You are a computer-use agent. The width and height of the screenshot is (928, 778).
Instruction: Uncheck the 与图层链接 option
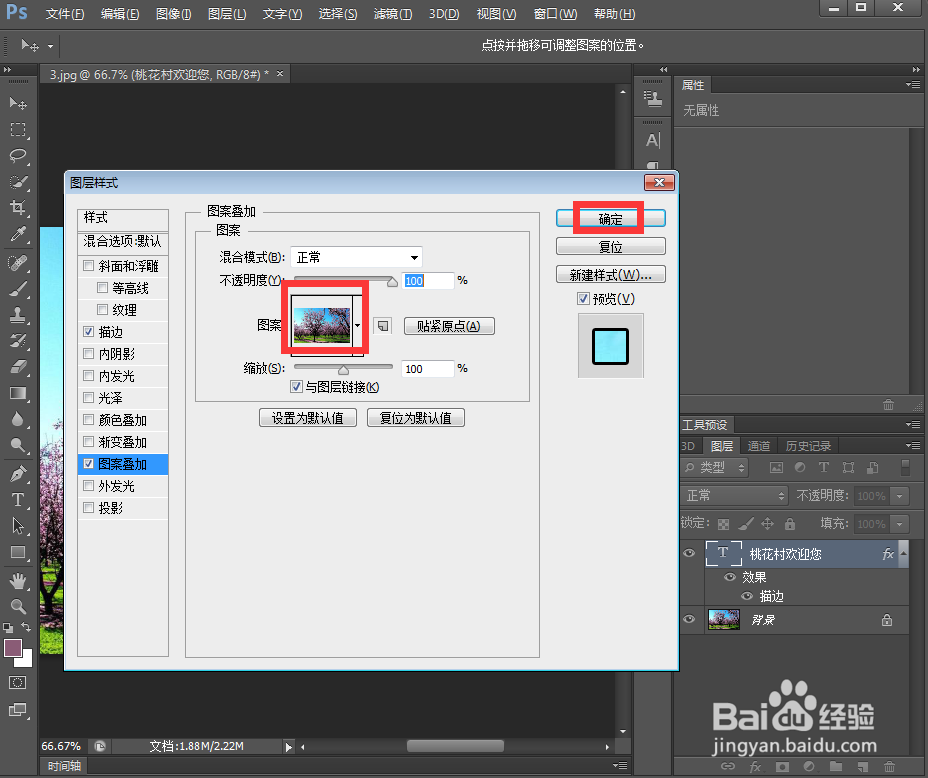(x=296, y=386)
